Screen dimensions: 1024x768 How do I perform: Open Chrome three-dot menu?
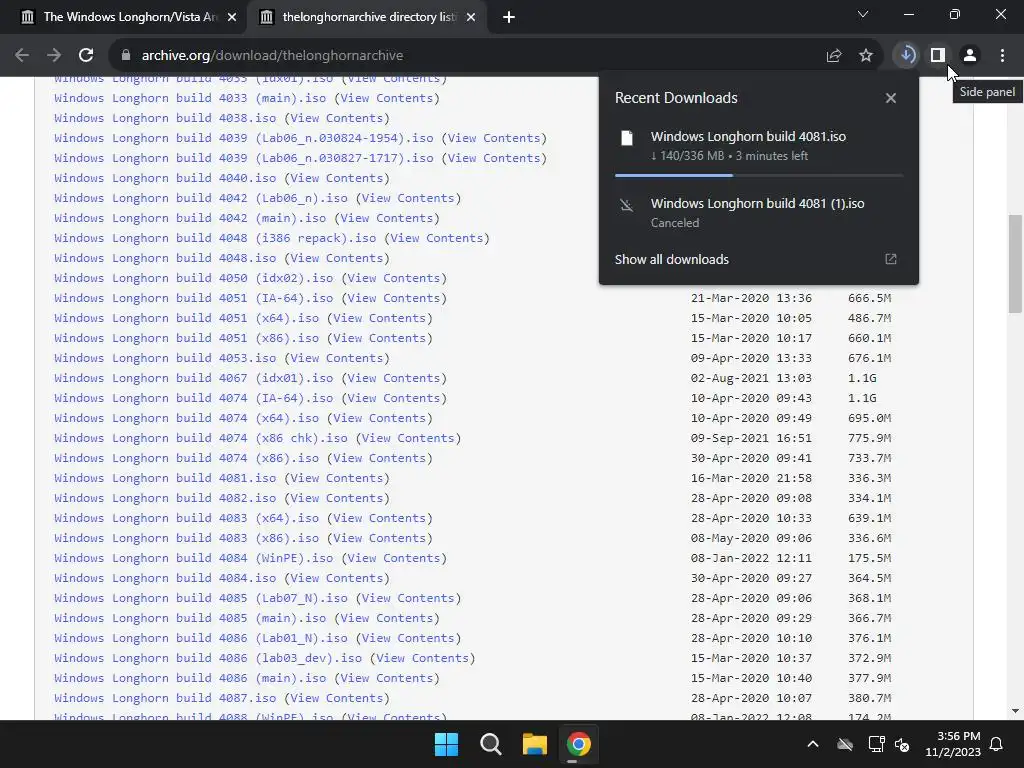[x=1002, y=56]
